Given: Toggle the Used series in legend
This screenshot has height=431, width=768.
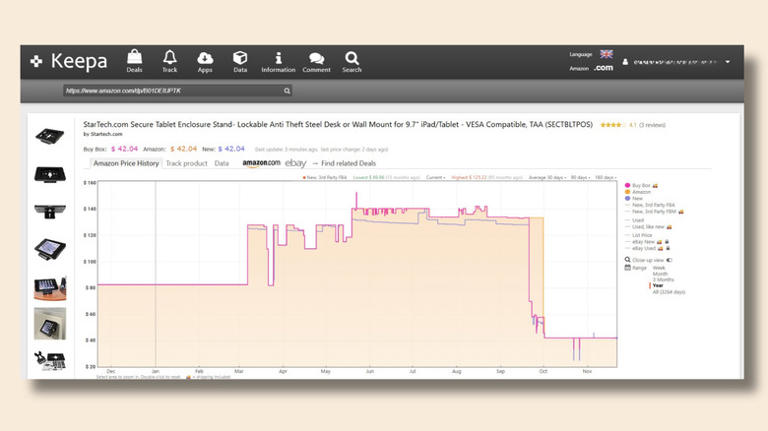Looking at the screenshot, I should point(634,220).
